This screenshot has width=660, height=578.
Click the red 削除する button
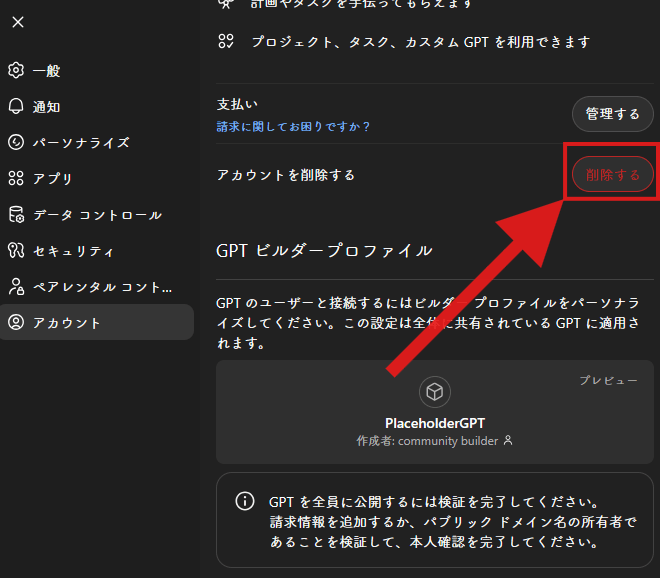click(613, 174)
